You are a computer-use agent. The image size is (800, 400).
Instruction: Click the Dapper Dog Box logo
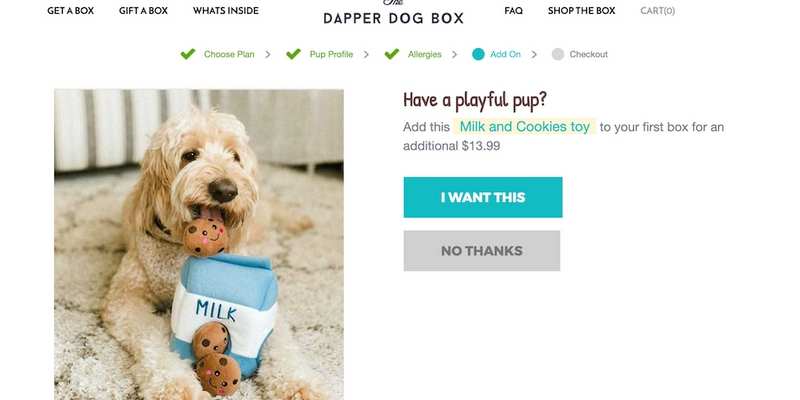393,14
